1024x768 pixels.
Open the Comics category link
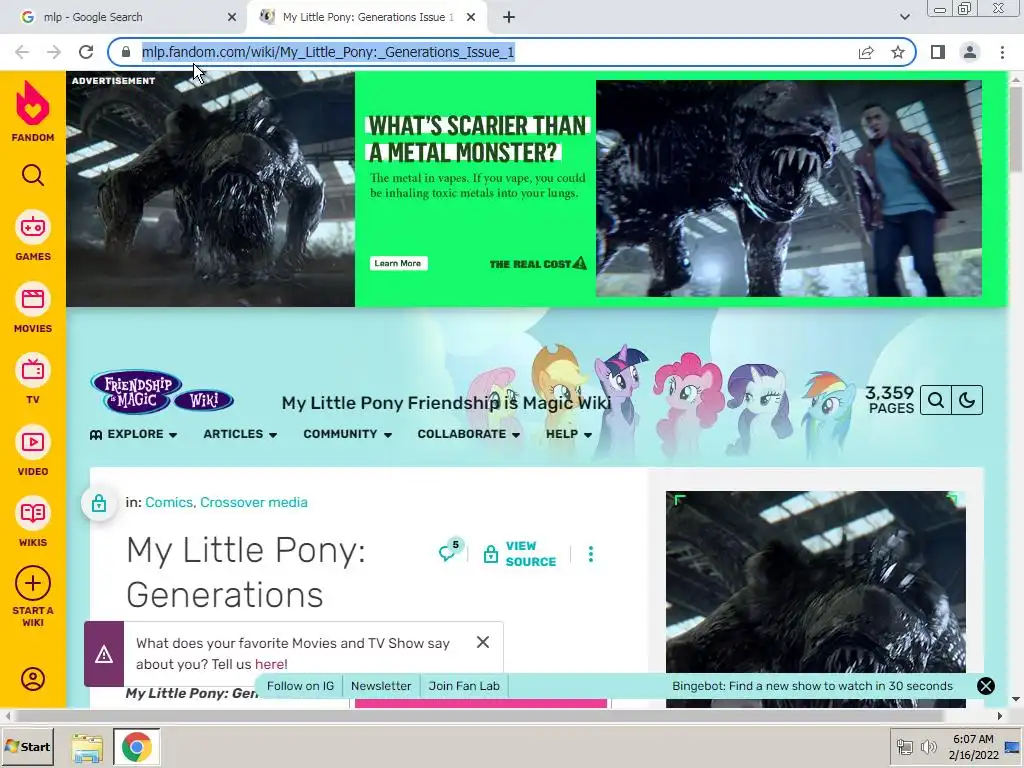coord(168,502)
